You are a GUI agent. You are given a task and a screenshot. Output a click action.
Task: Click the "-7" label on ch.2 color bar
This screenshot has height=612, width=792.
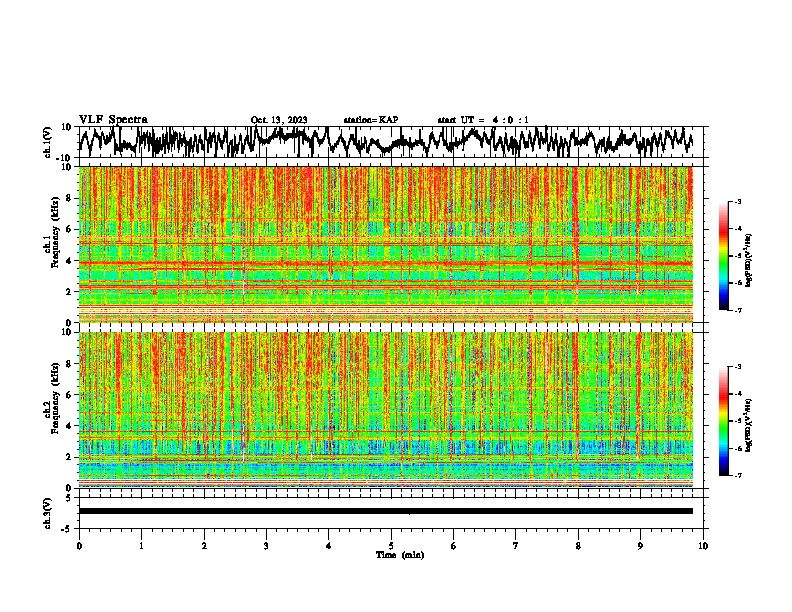738,476
